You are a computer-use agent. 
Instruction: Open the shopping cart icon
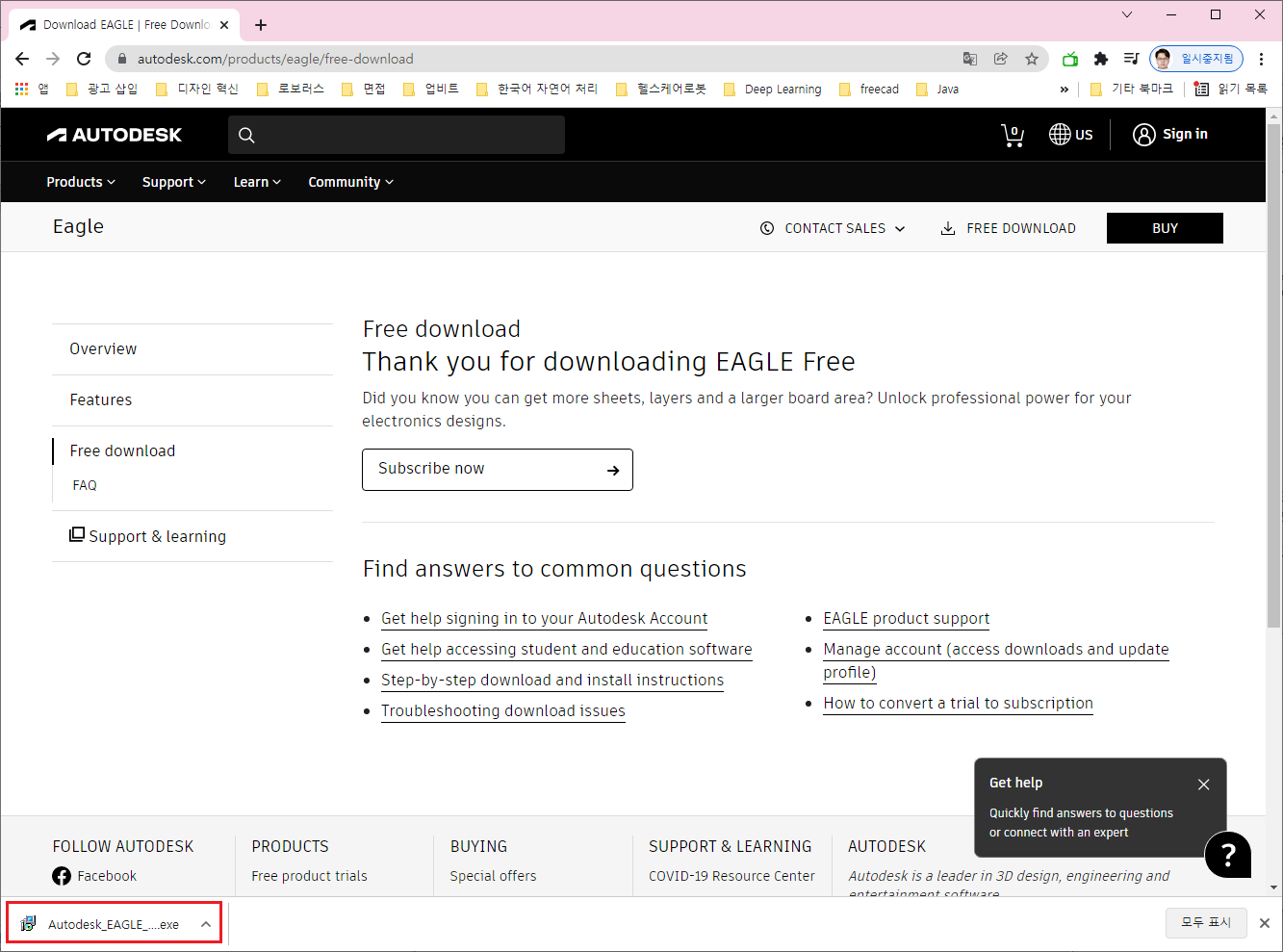click(x=1013, y=135)
